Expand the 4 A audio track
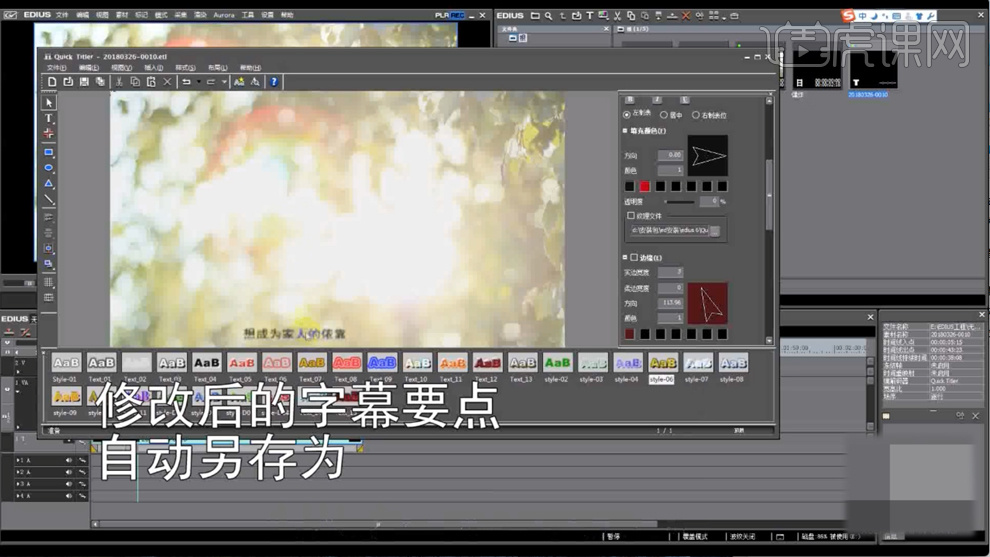The width and height of the screenshot is (990, 557). 18,496
